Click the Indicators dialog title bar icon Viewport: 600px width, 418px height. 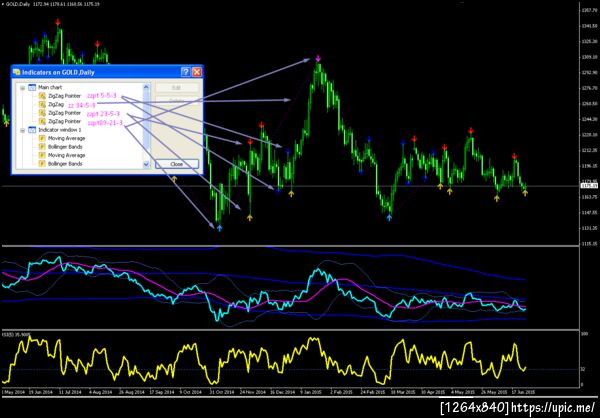(x=17, y=72)
